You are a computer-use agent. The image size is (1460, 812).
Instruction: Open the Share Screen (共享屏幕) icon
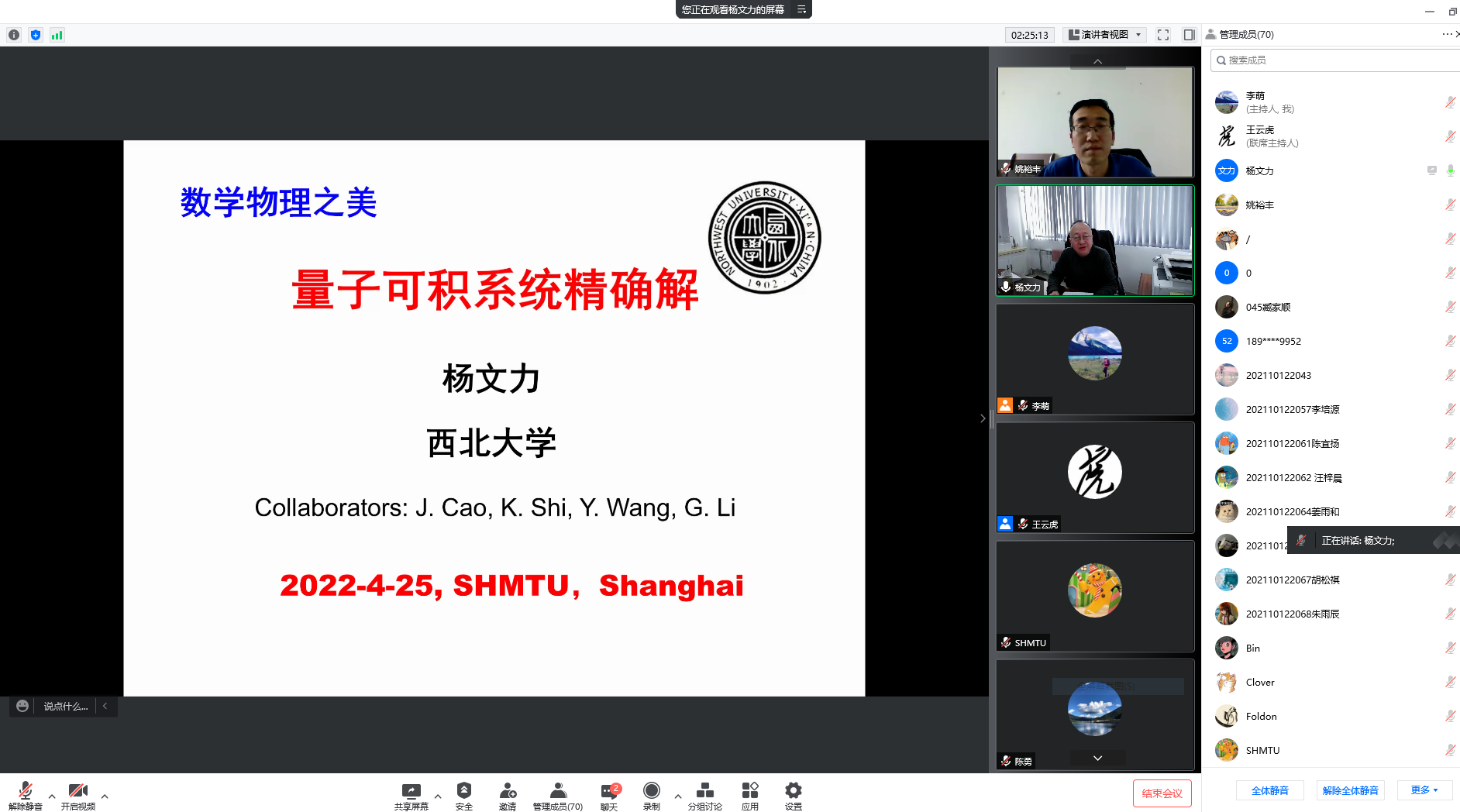(x=411, y=791)
